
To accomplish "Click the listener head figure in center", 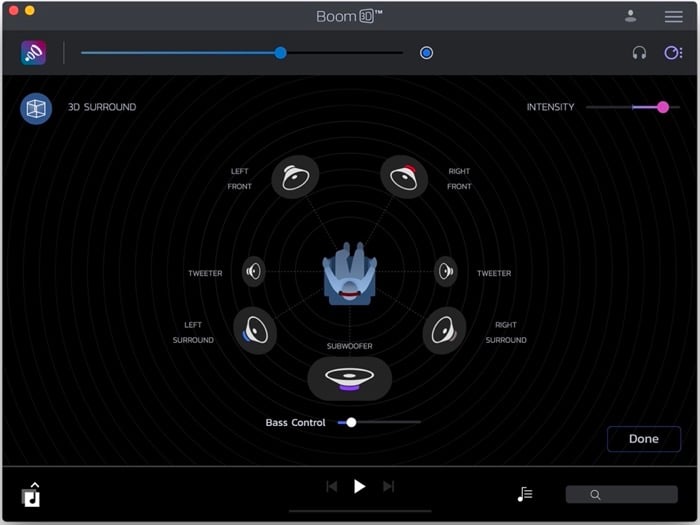I will pyautogui.click(x=350, y=274).
